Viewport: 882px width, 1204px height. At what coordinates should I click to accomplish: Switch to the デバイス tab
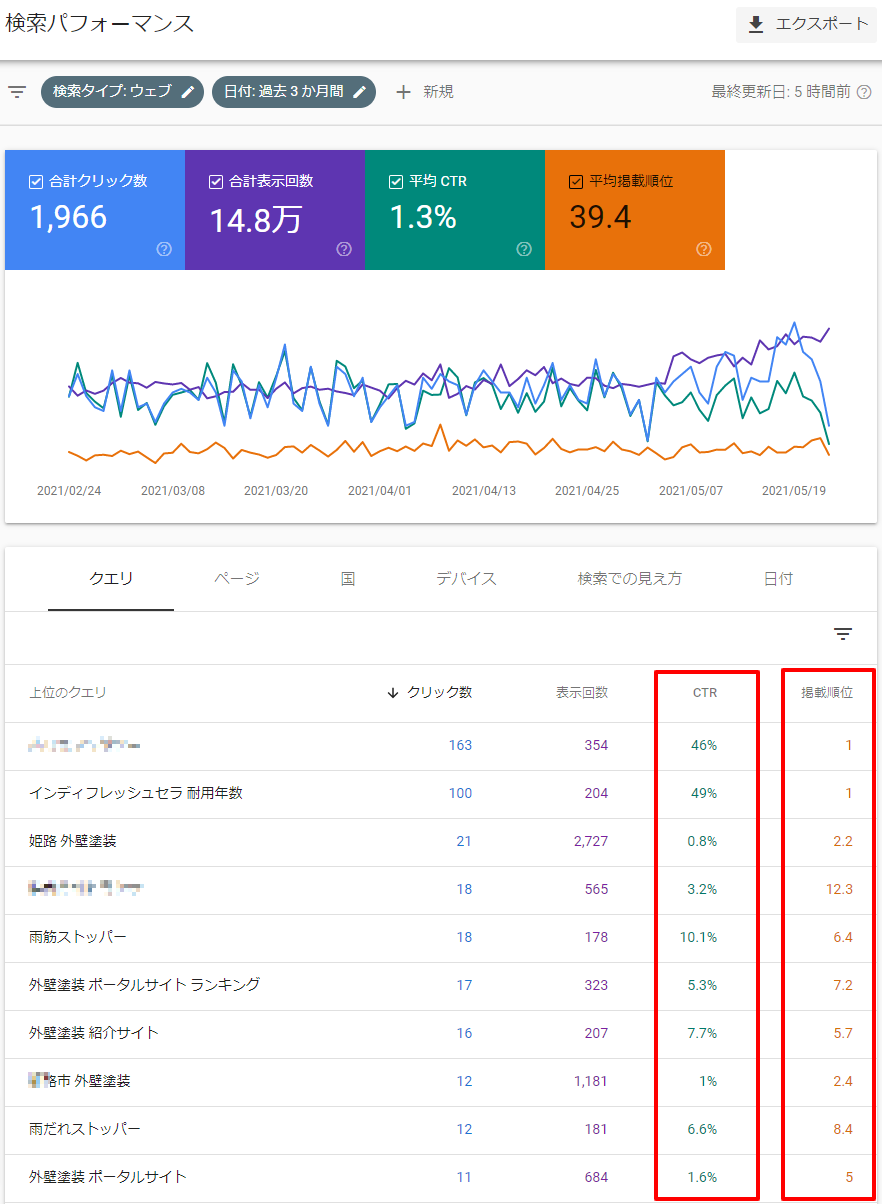[x=466, y=579]
